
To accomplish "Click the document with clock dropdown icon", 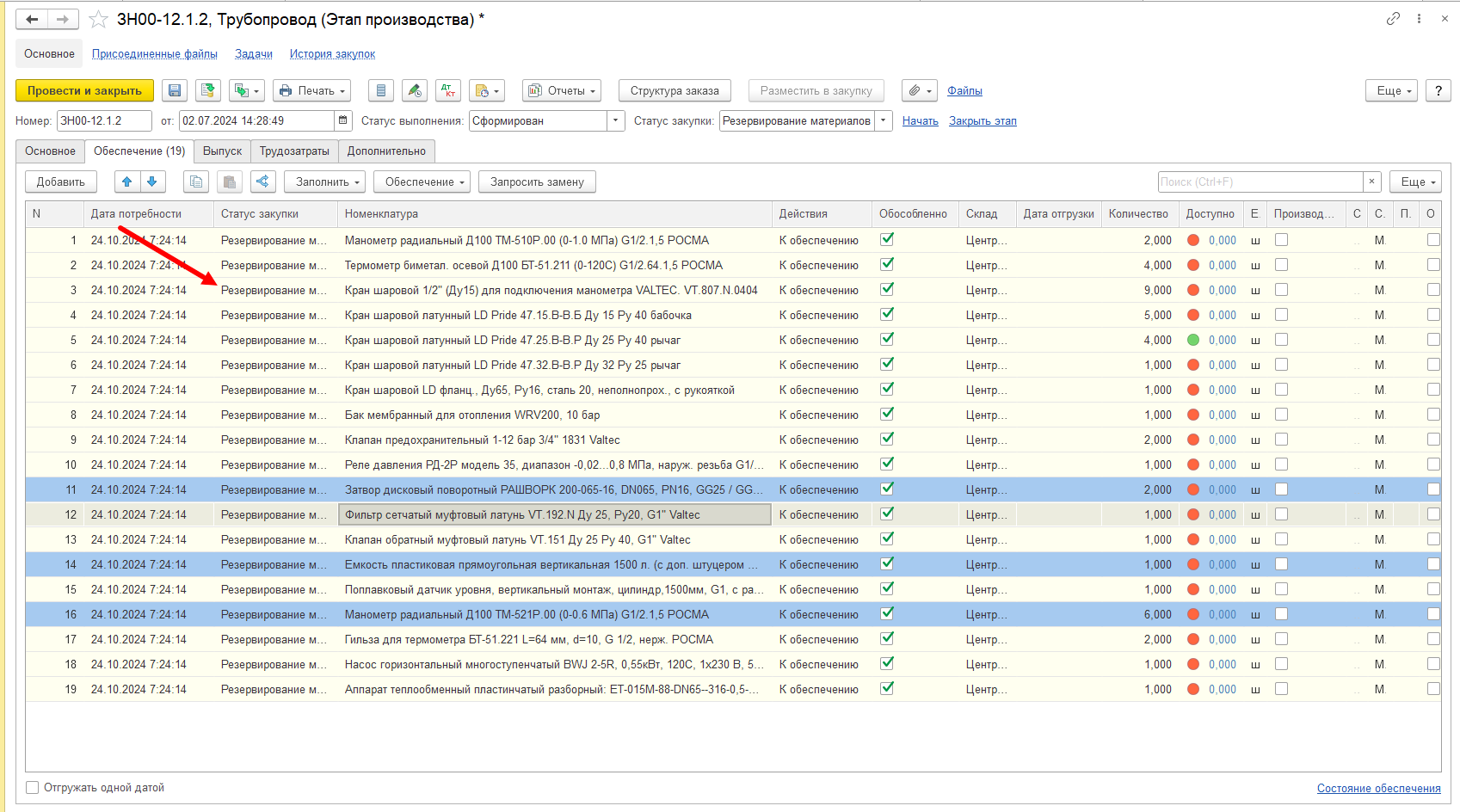I will [487, 90].
